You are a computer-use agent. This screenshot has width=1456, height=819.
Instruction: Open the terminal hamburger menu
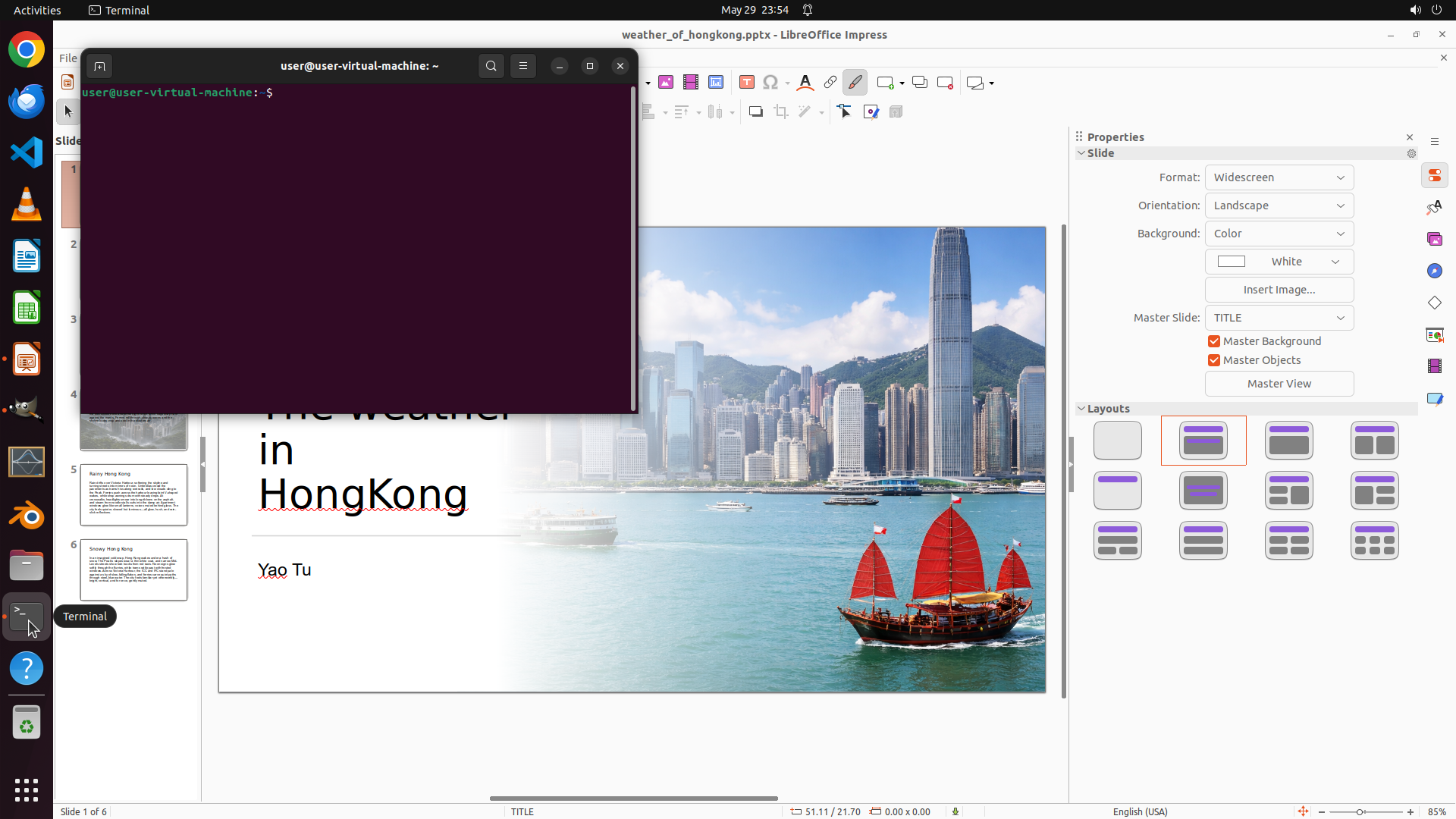tap(523, 66)
